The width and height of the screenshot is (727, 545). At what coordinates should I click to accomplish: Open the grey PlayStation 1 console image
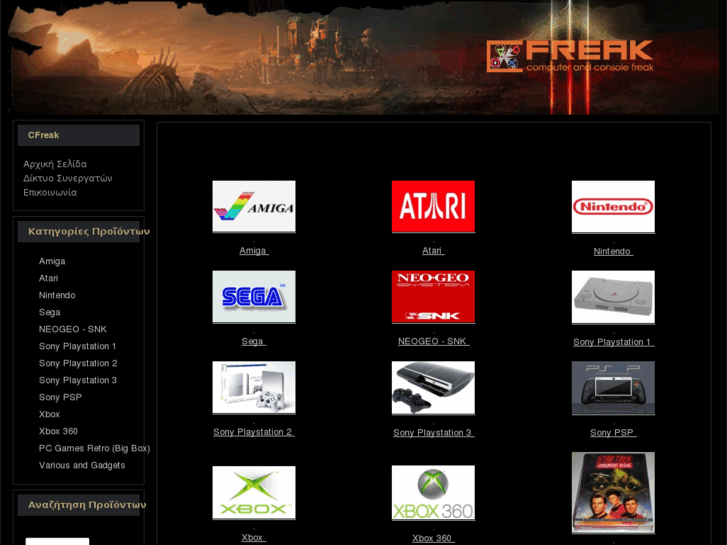point(613,297)
